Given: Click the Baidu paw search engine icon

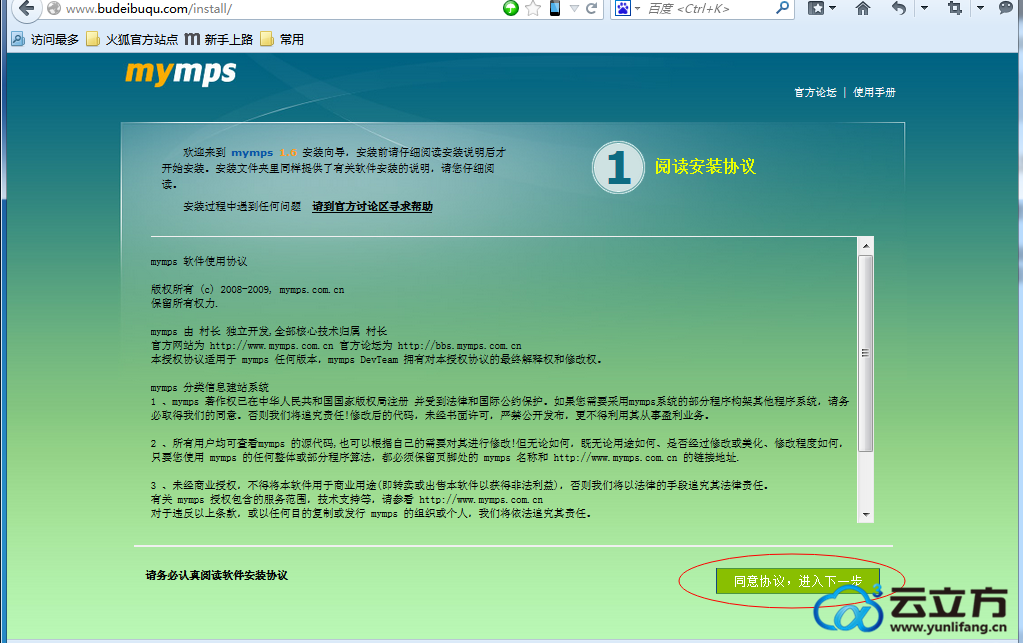Looking at the screenshot, I should [x=623, y=8].
